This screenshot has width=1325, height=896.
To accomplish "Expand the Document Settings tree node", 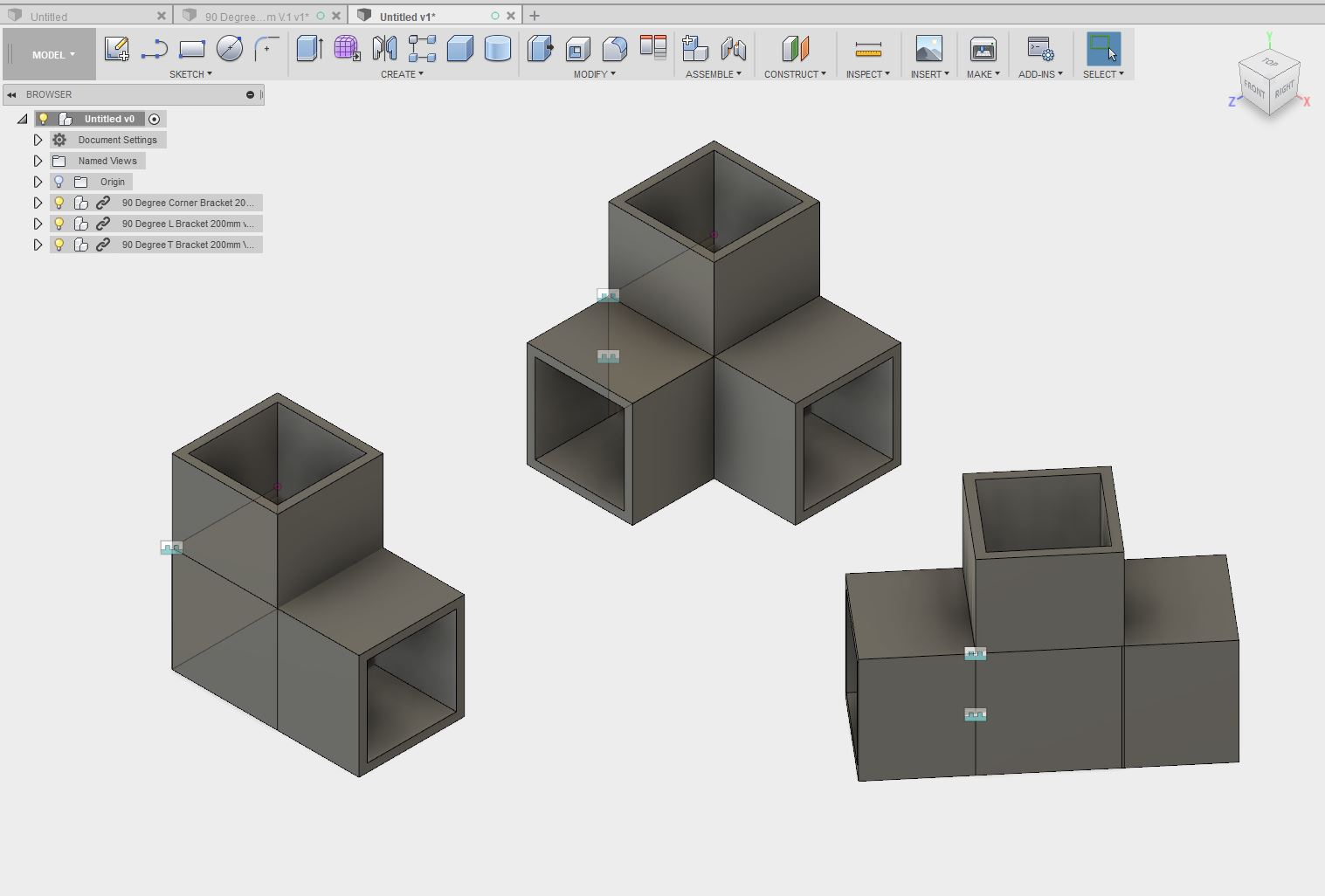I will (38, 140).
